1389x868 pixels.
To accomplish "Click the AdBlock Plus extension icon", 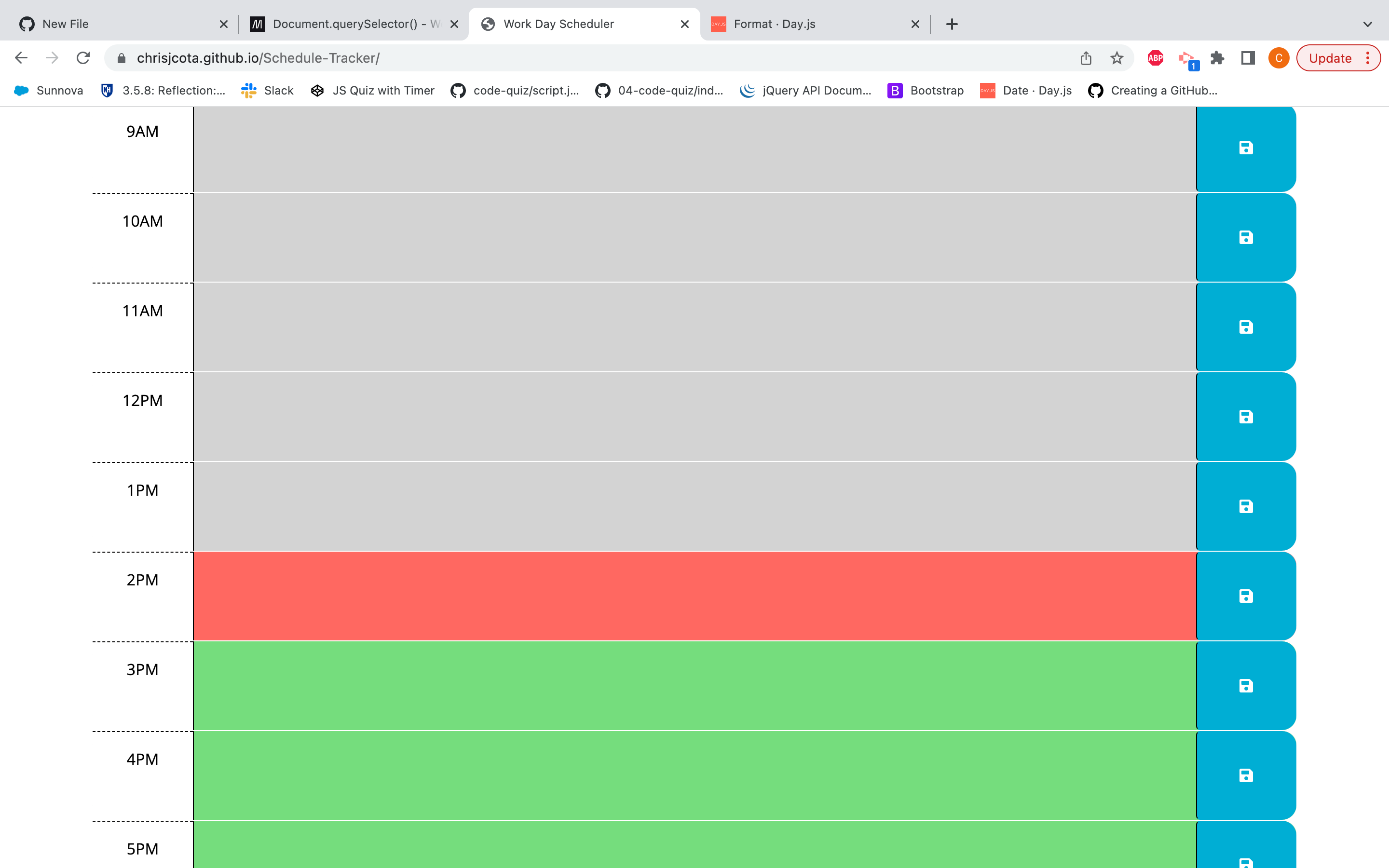I will [1155, 57].
